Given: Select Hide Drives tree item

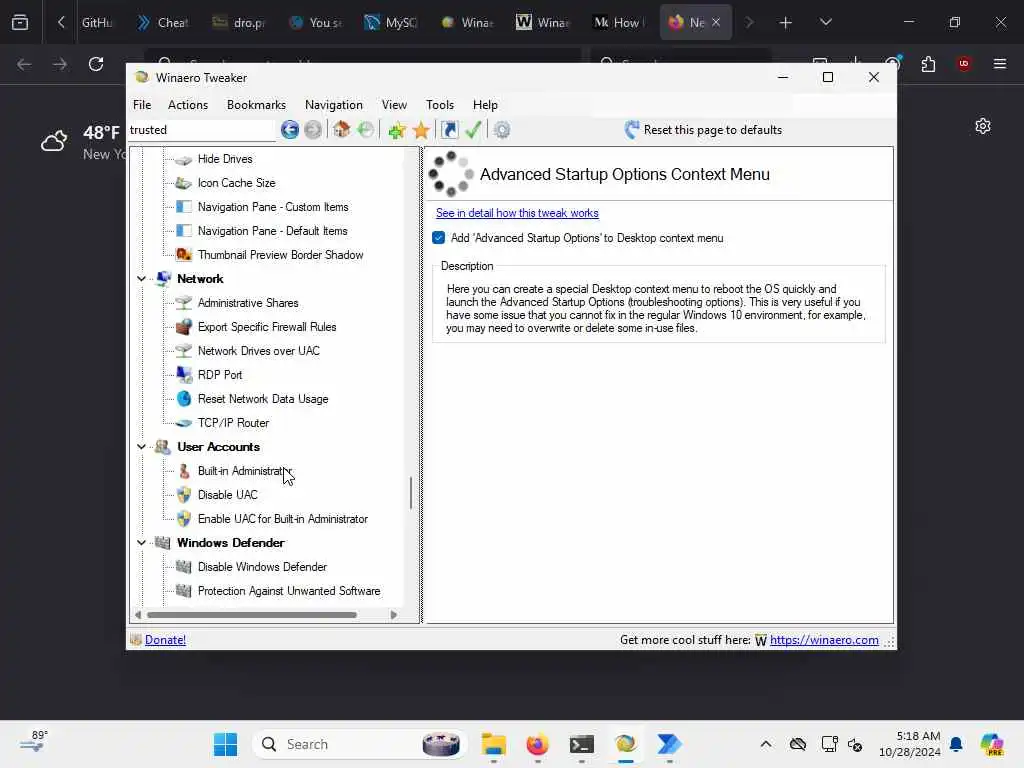Looking at the screenshot, I should point(225,159).
